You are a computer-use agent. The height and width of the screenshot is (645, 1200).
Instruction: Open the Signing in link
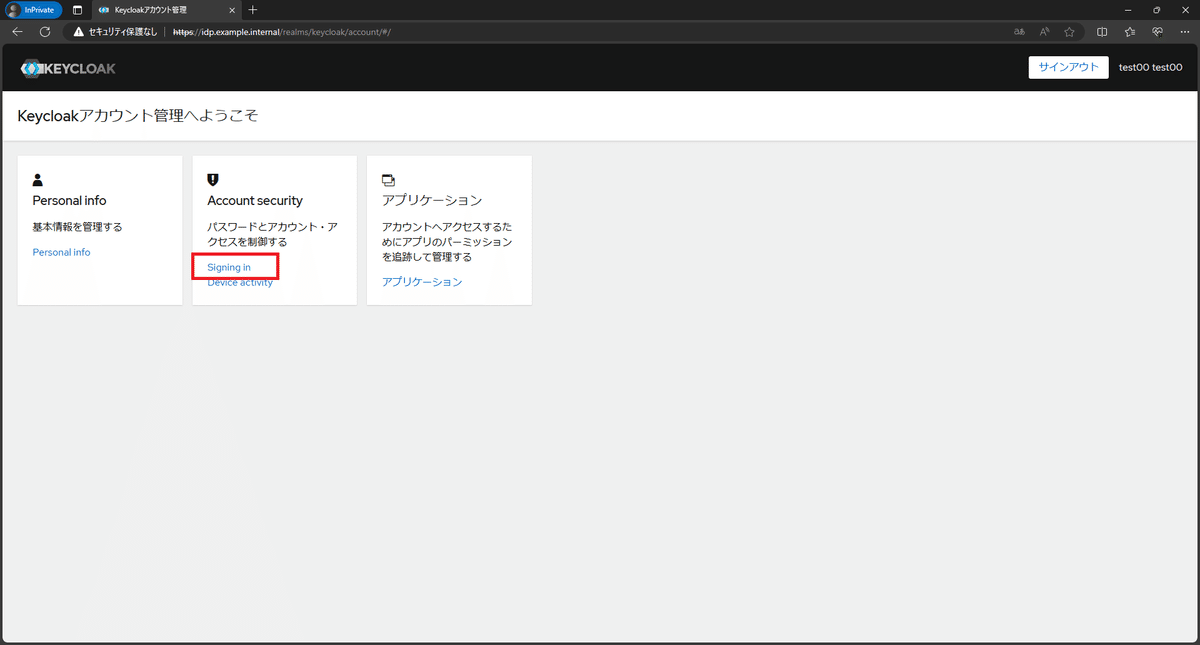pos(231,267)
